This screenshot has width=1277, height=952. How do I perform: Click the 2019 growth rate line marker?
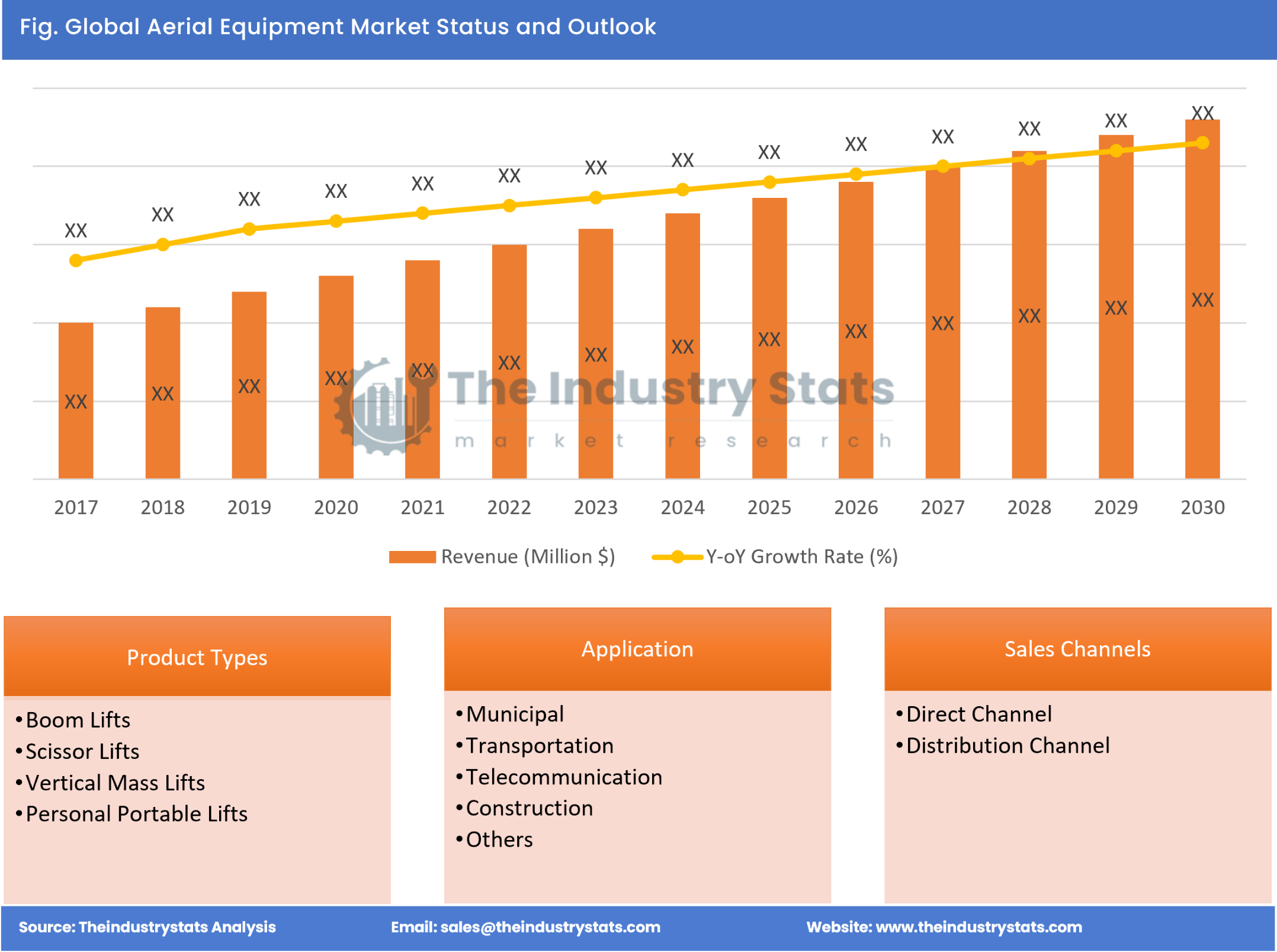249,229
